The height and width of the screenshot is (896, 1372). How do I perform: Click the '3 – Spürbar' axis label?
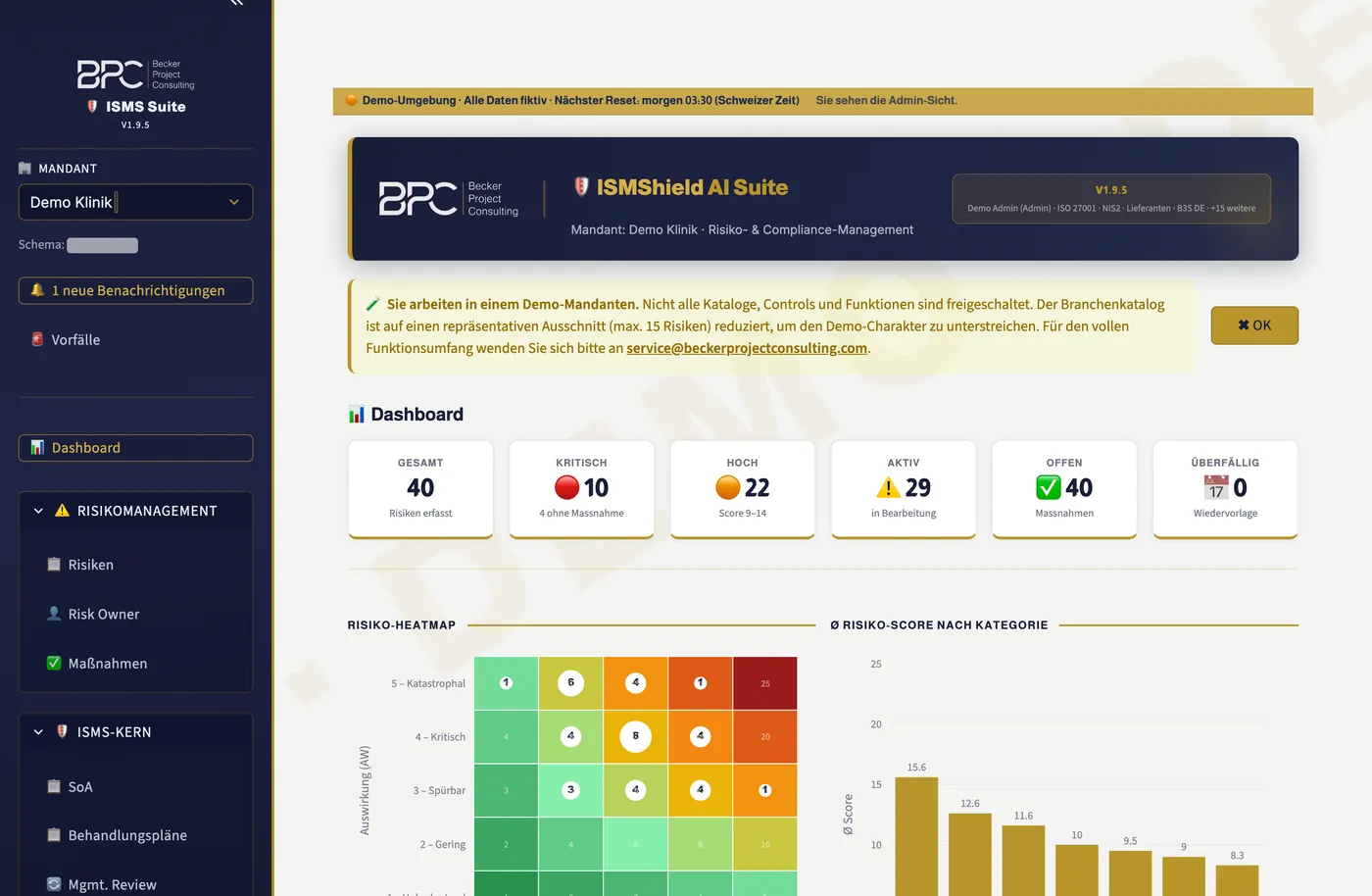[439, 790]
